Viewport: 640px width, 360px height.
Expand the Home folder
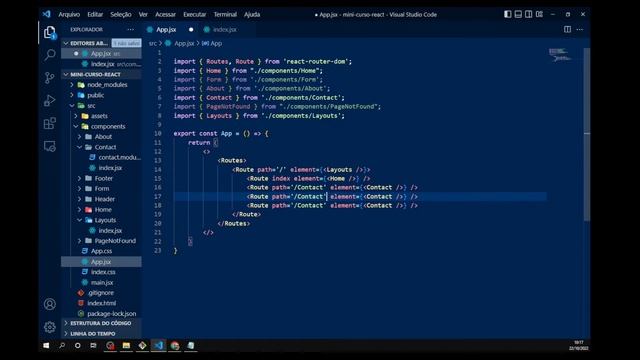tap(80, 209)
